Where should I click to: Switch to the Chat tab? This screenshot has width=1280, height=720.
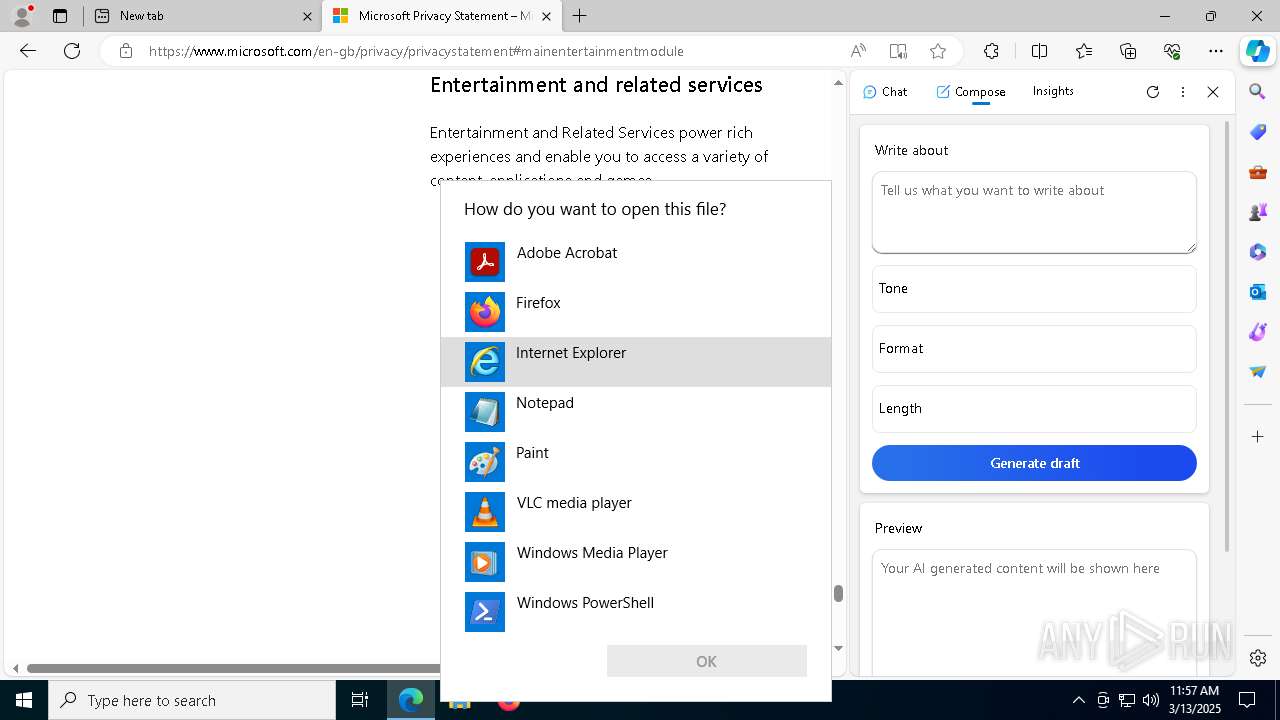(885, 91)
